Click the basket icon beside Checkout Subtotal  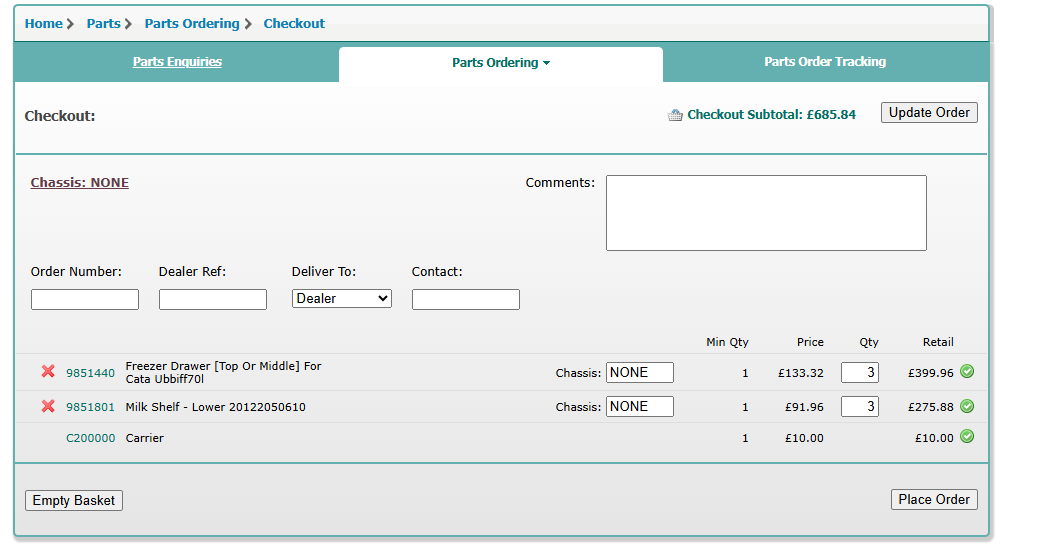tap(675, 115)
